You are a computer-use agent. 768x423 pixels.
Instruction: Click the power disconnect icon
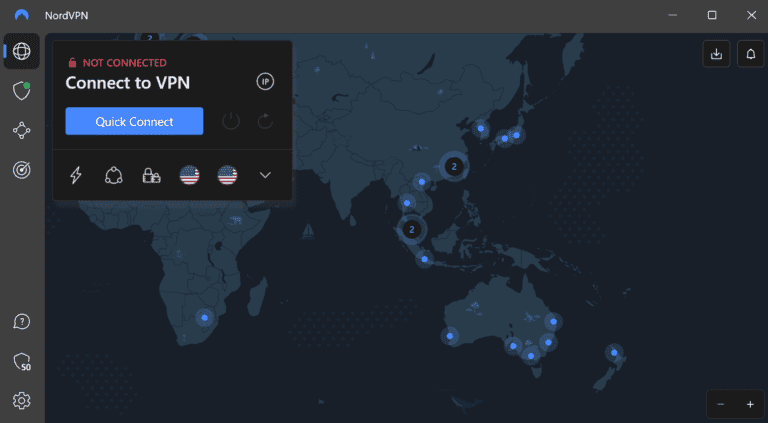(x=231, y=121)
